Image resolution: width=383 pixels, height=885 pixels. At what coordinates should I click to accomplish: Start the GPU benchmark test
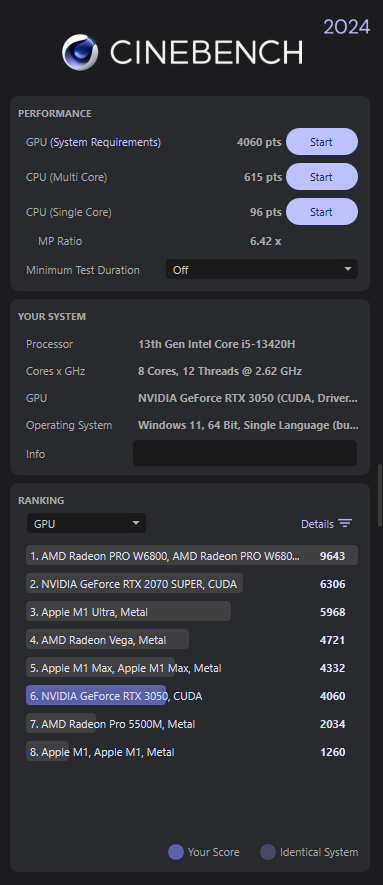[322, 142]
